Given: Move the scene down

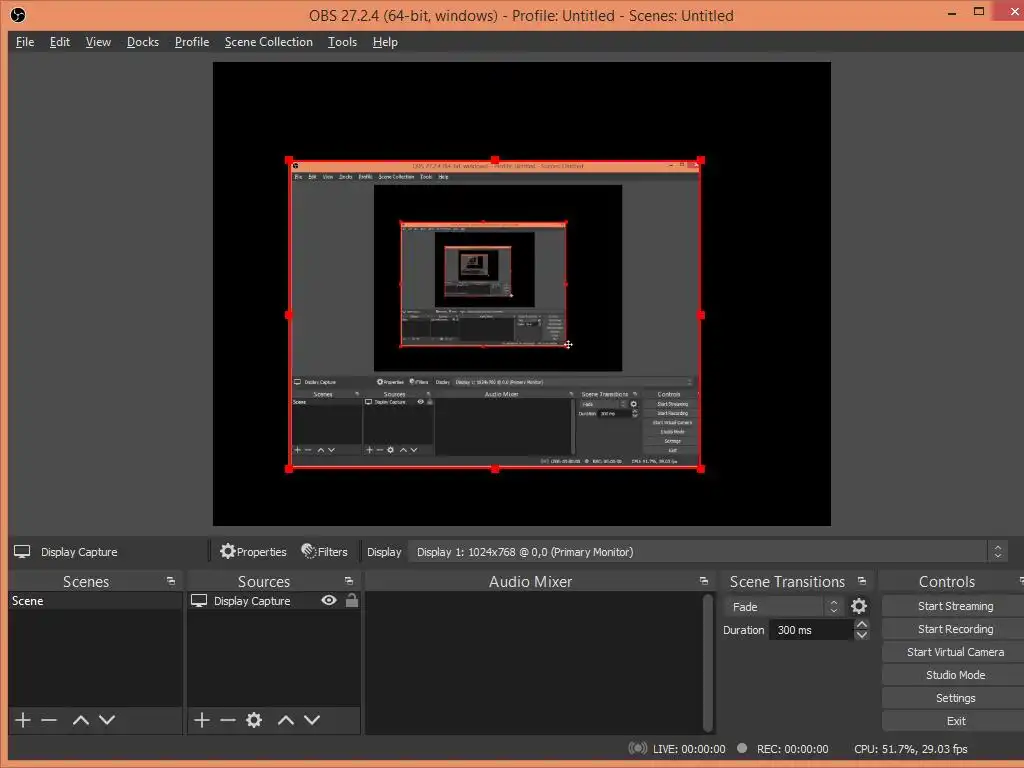Looking at the screenshot, I should (x=107, y=720).
